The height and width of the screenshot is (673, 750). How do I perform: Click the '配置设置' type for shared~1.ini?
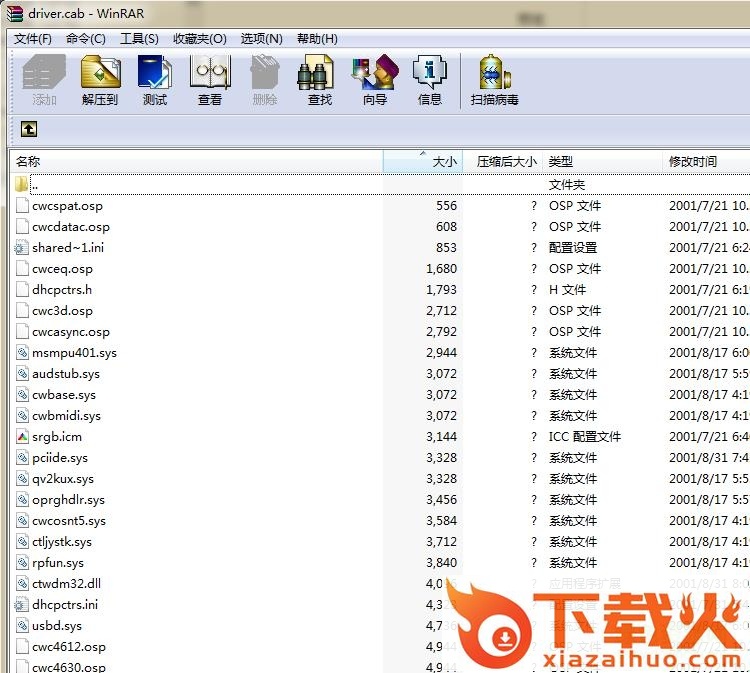tap(573, 248)
